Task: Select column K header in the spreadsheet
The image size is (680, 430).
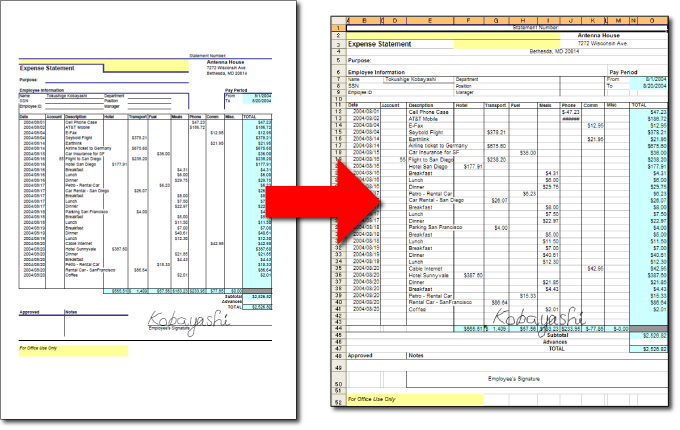Action: pos(593,20)
